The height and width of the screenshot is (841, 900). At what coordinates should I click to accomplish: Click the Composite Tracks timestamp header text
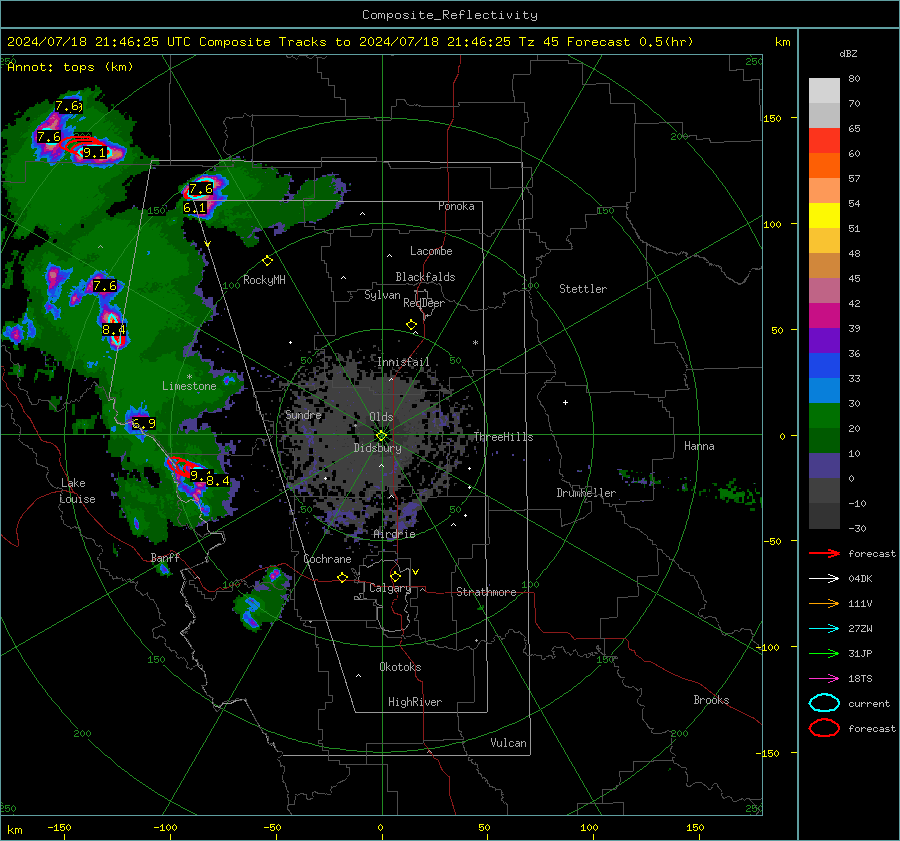tap(350, 42)
